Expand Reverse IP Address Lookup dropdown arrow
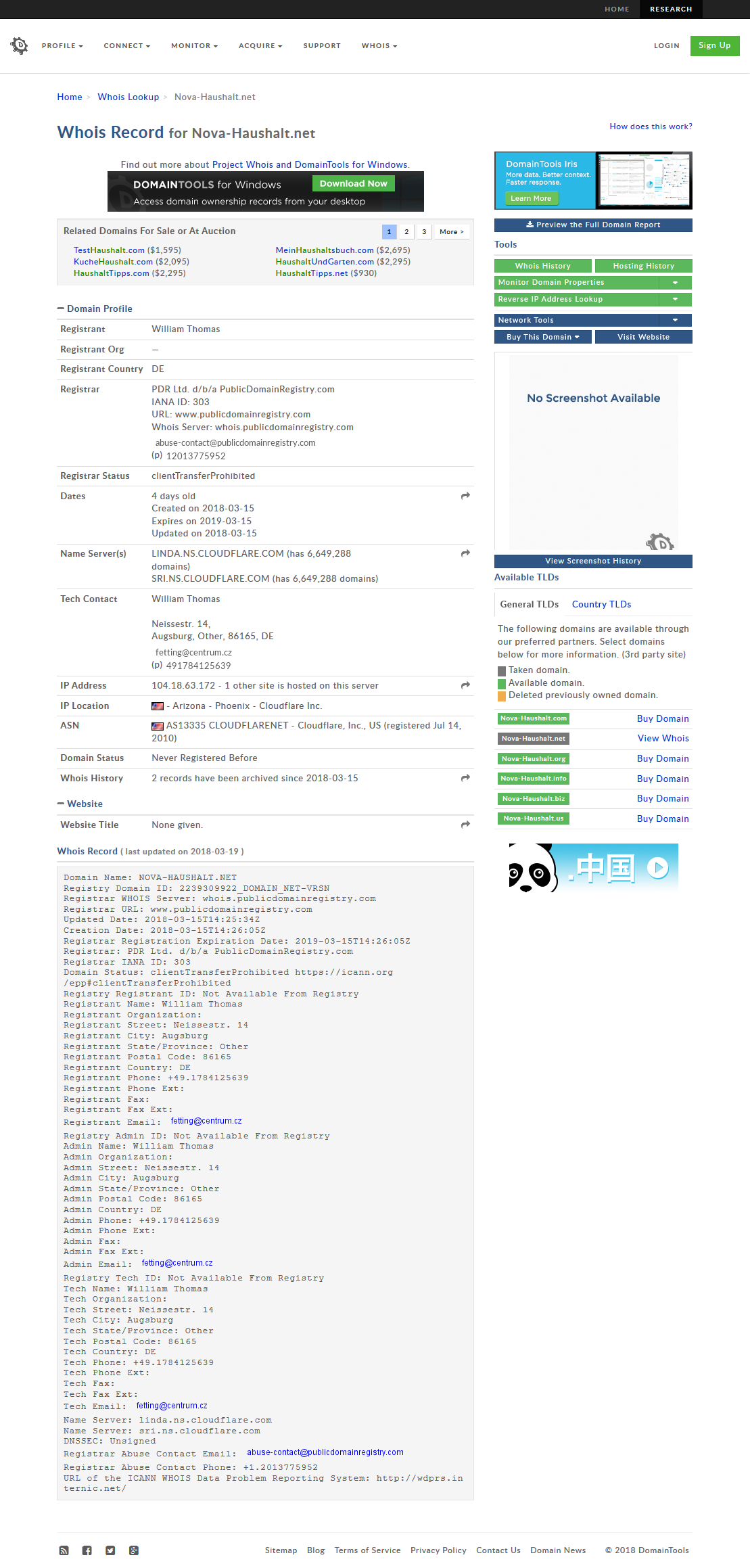 pyautogui.click(x=675, y=300)
